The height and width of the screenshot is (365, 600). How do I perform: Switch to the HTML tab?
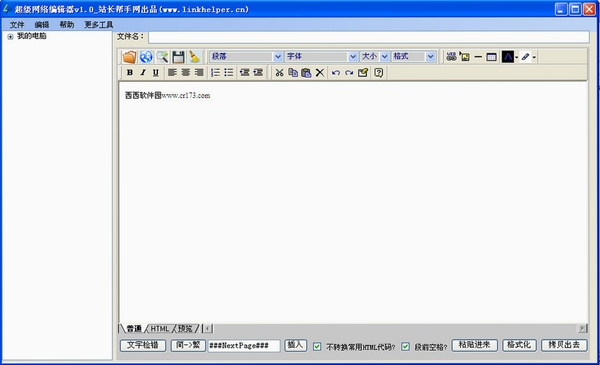(x=160, y=329)
